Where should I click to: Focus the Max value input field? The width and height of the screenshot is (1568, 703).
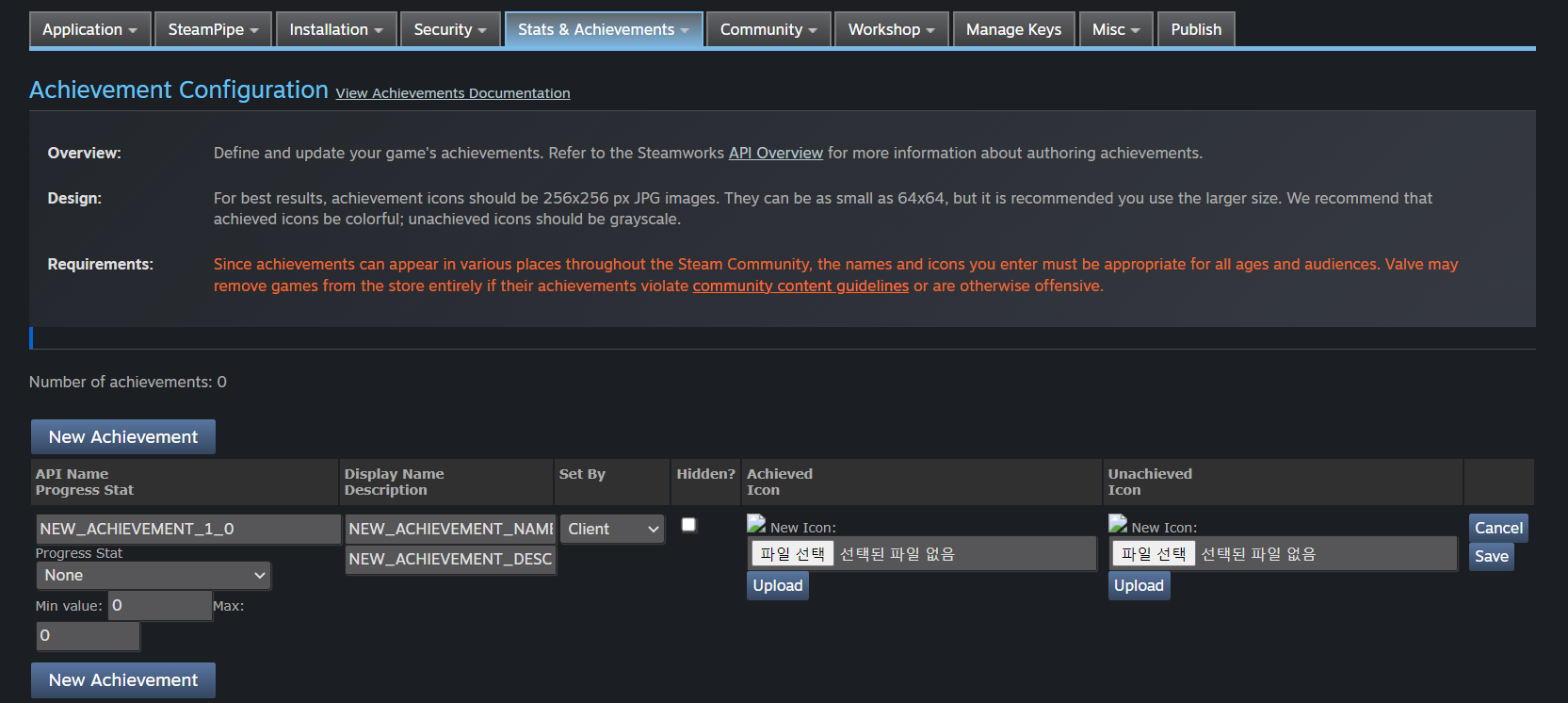tap(88, 635)
